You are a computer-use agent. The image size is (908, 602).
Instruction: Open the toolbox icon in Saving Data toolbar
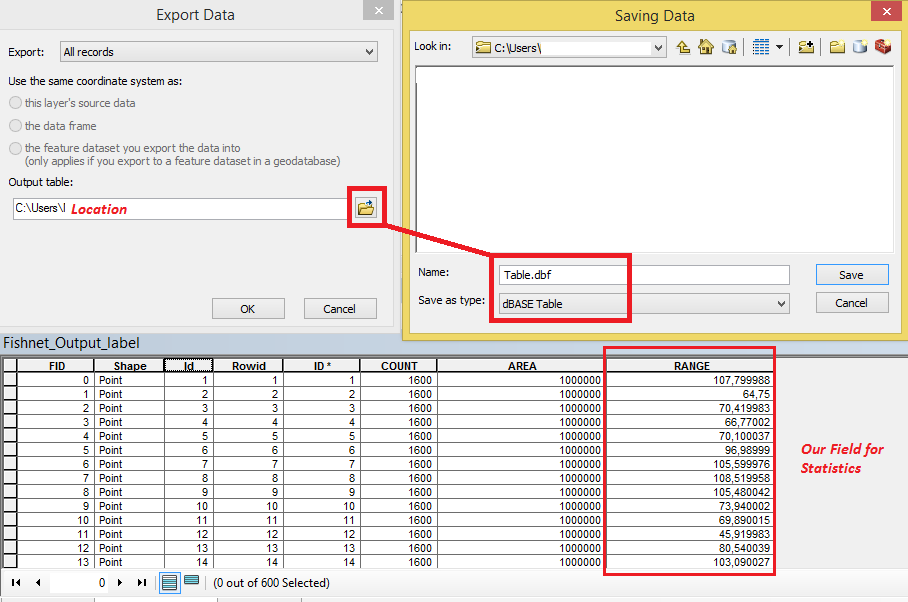coord(883,47)
